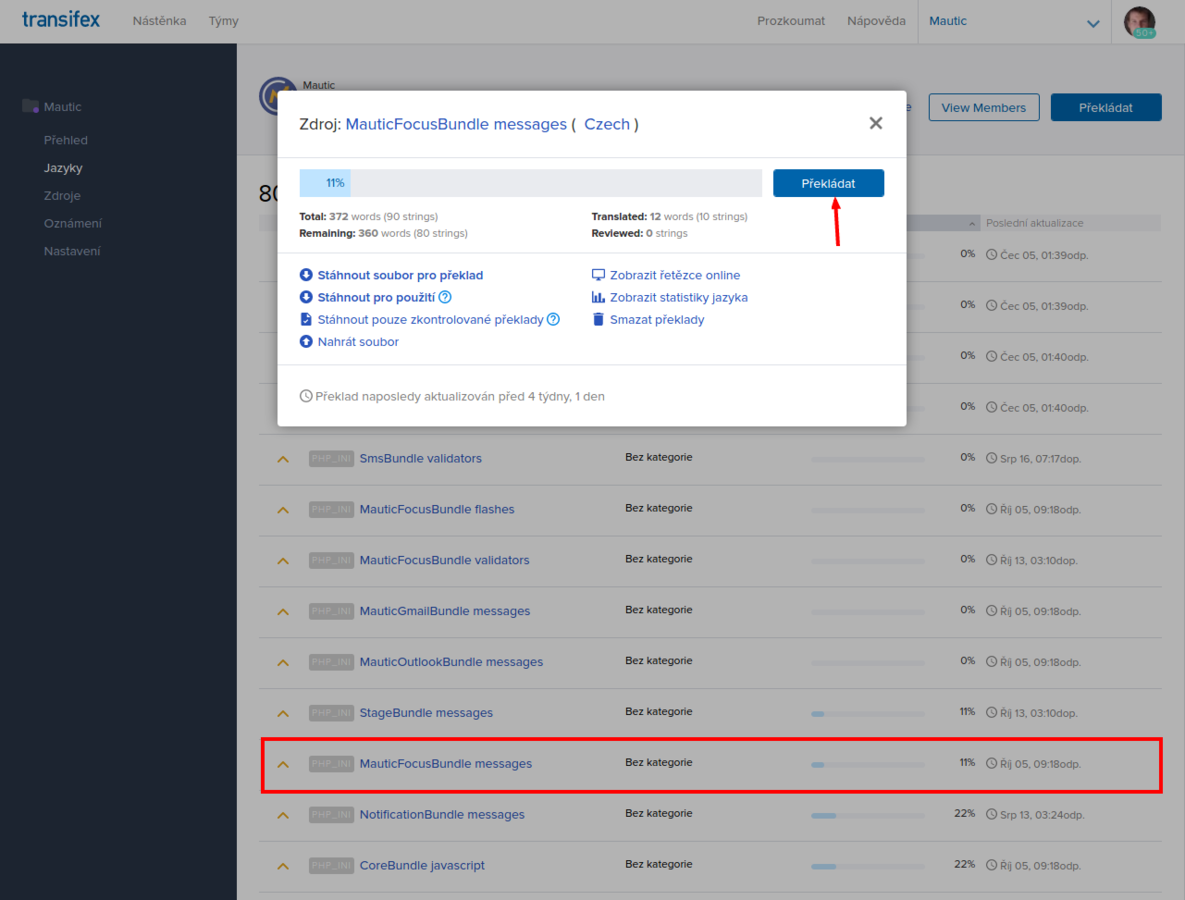1185x900 pixels.
Task: Open StageBundle messages resource
Action: (x=426, y=713)
